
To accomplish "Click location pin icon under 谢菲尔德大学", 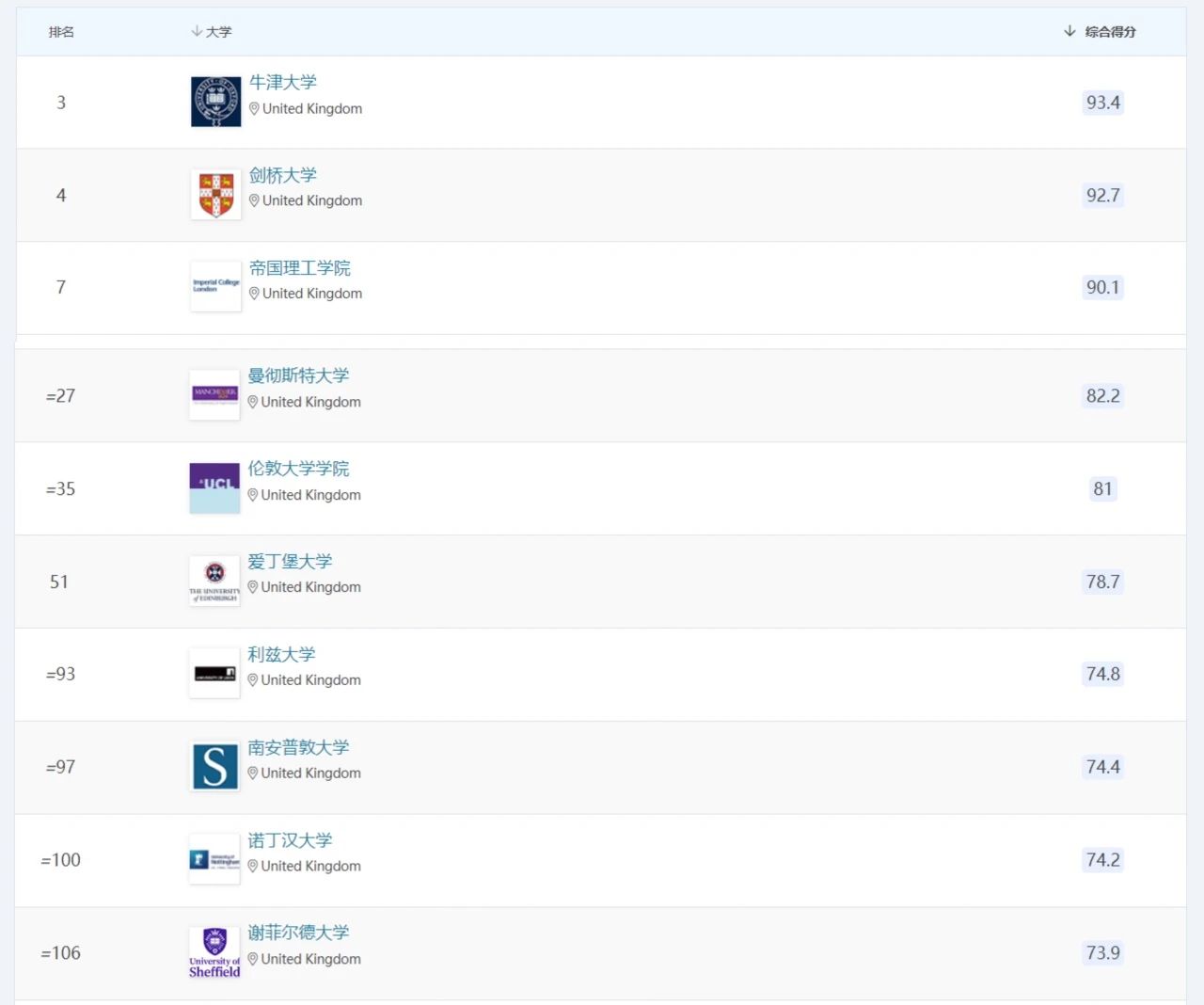I will pos(252,960).
